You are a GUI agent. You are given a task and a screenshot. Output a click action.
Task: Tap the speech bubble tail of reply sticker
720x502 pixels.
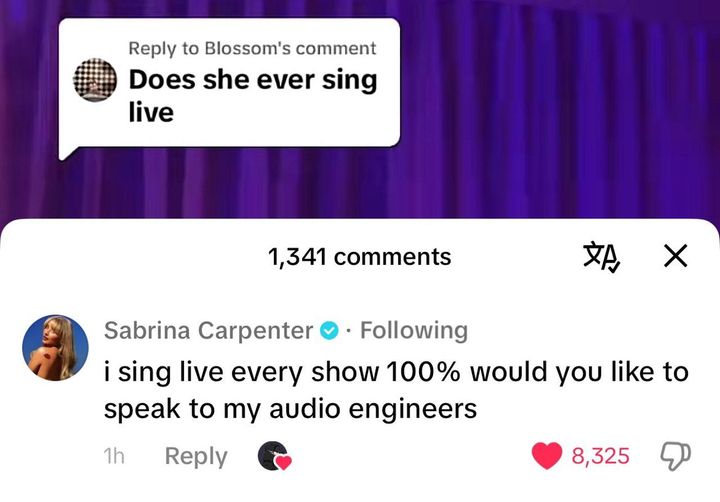(67, 151)
